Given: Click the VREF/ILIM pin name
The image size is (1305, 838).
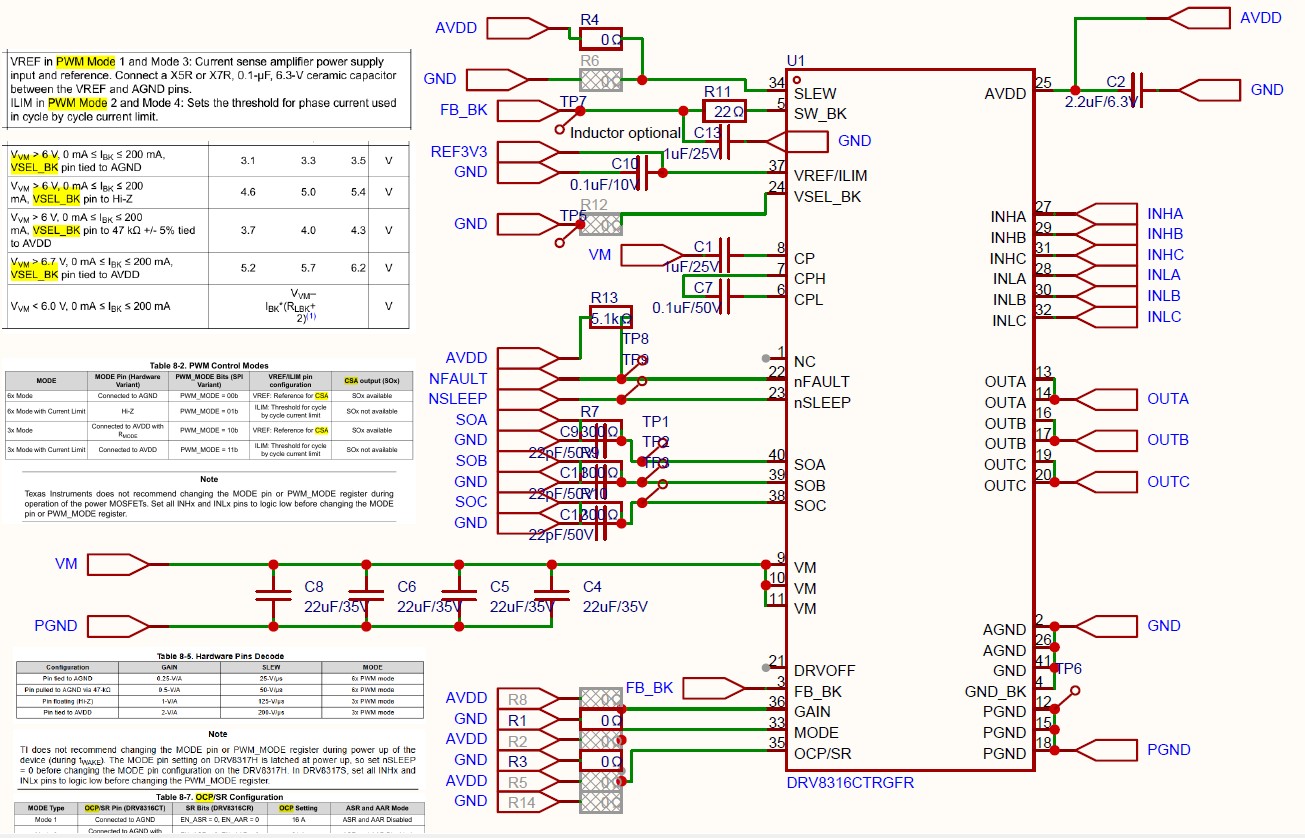Looking at the screenshot, I should [x=830, y=176].
